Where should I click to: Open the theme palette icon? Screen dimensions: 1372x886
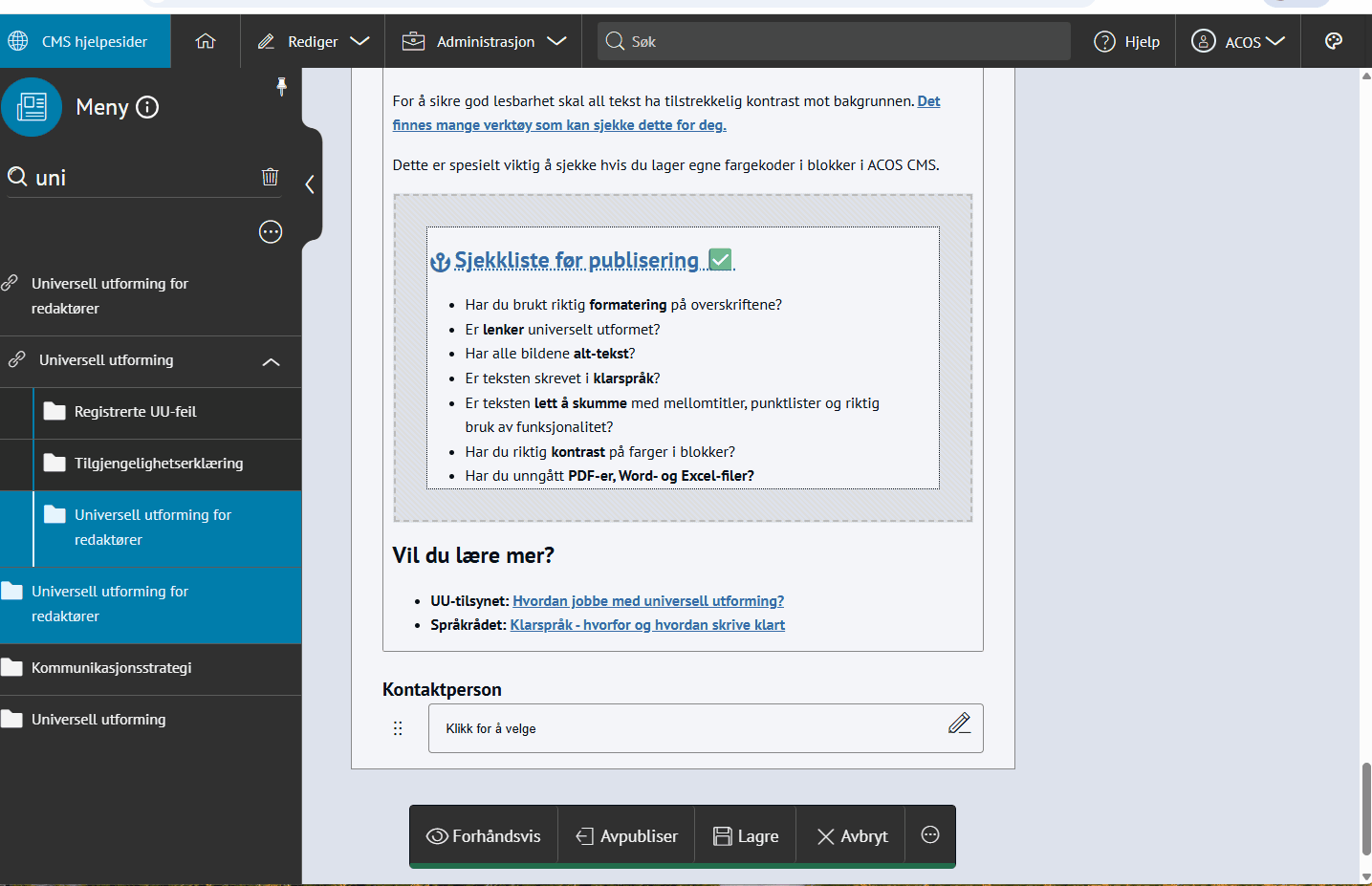click(1334, 41)
